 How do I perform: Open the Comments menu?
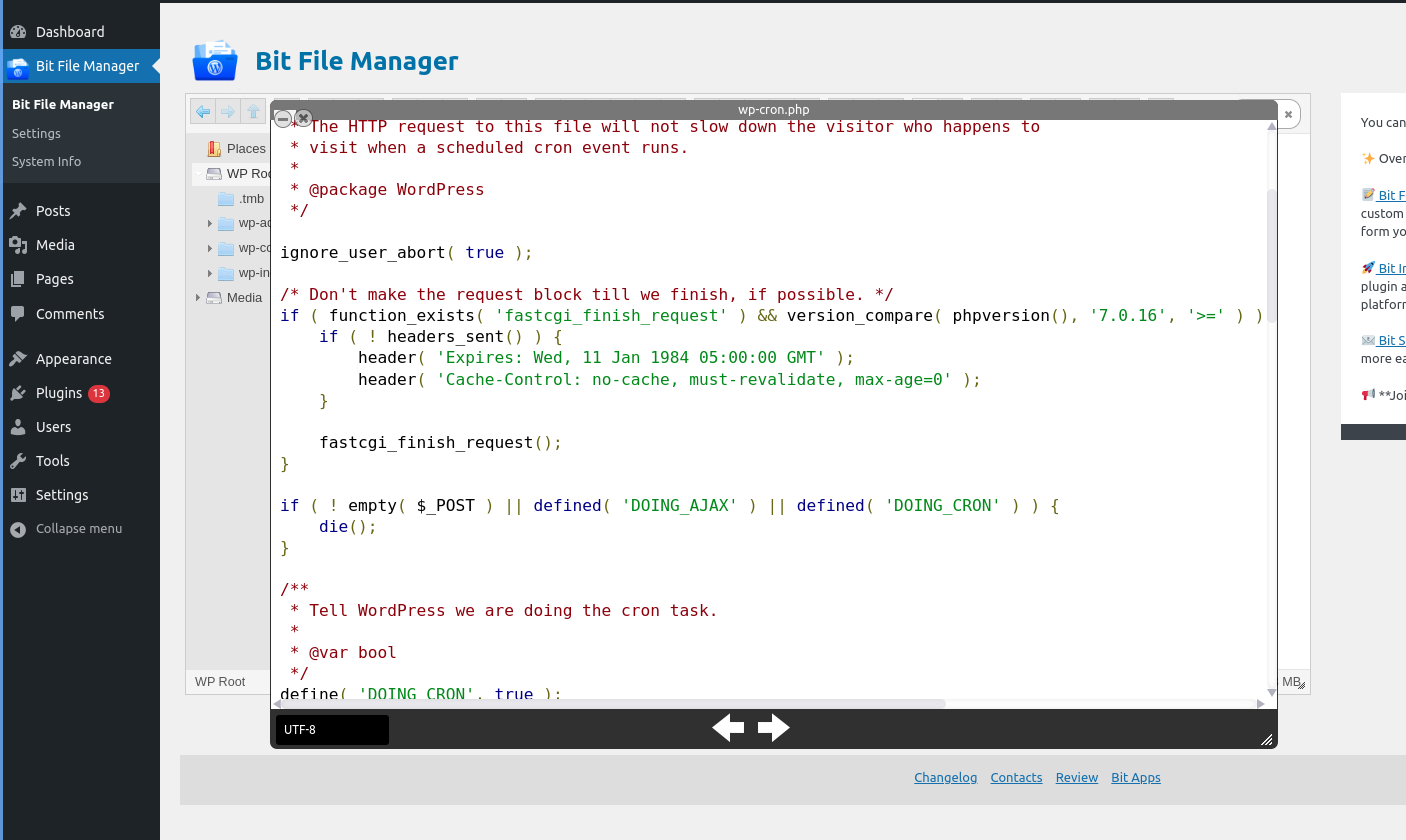tap(80, 314)
